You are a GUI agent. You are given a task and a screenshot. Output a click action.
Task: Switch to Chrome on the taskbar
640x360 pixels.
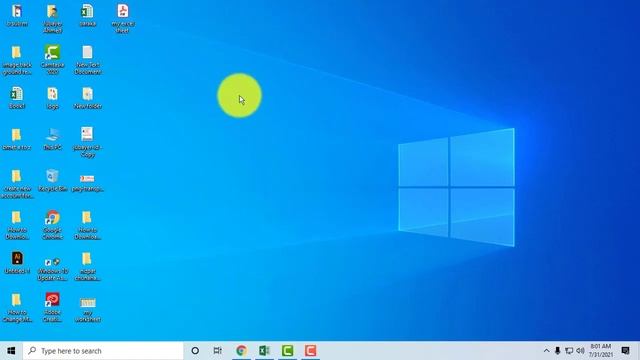(241, 351)
